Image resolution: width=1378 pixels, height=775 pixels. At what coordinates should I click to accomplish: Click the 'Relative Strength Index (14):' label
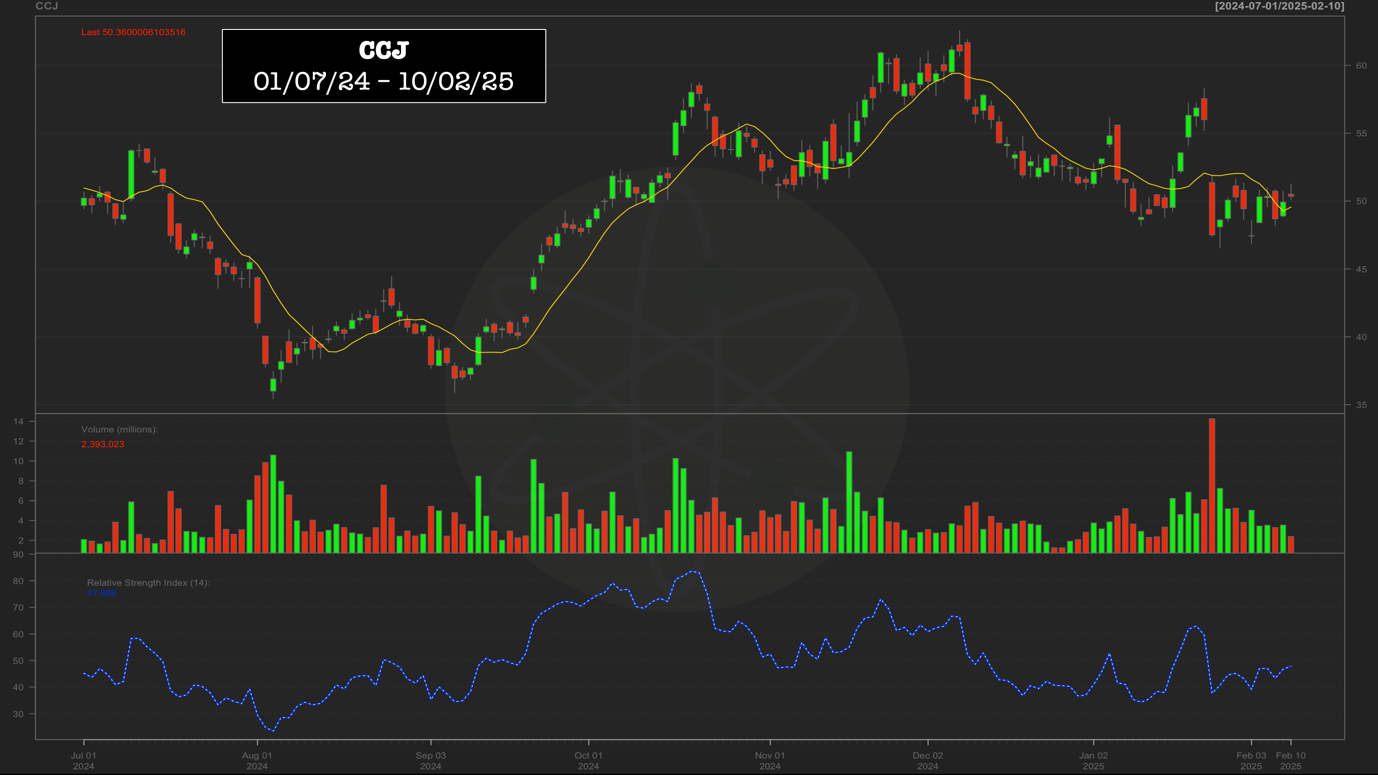(x=148, y=582)
